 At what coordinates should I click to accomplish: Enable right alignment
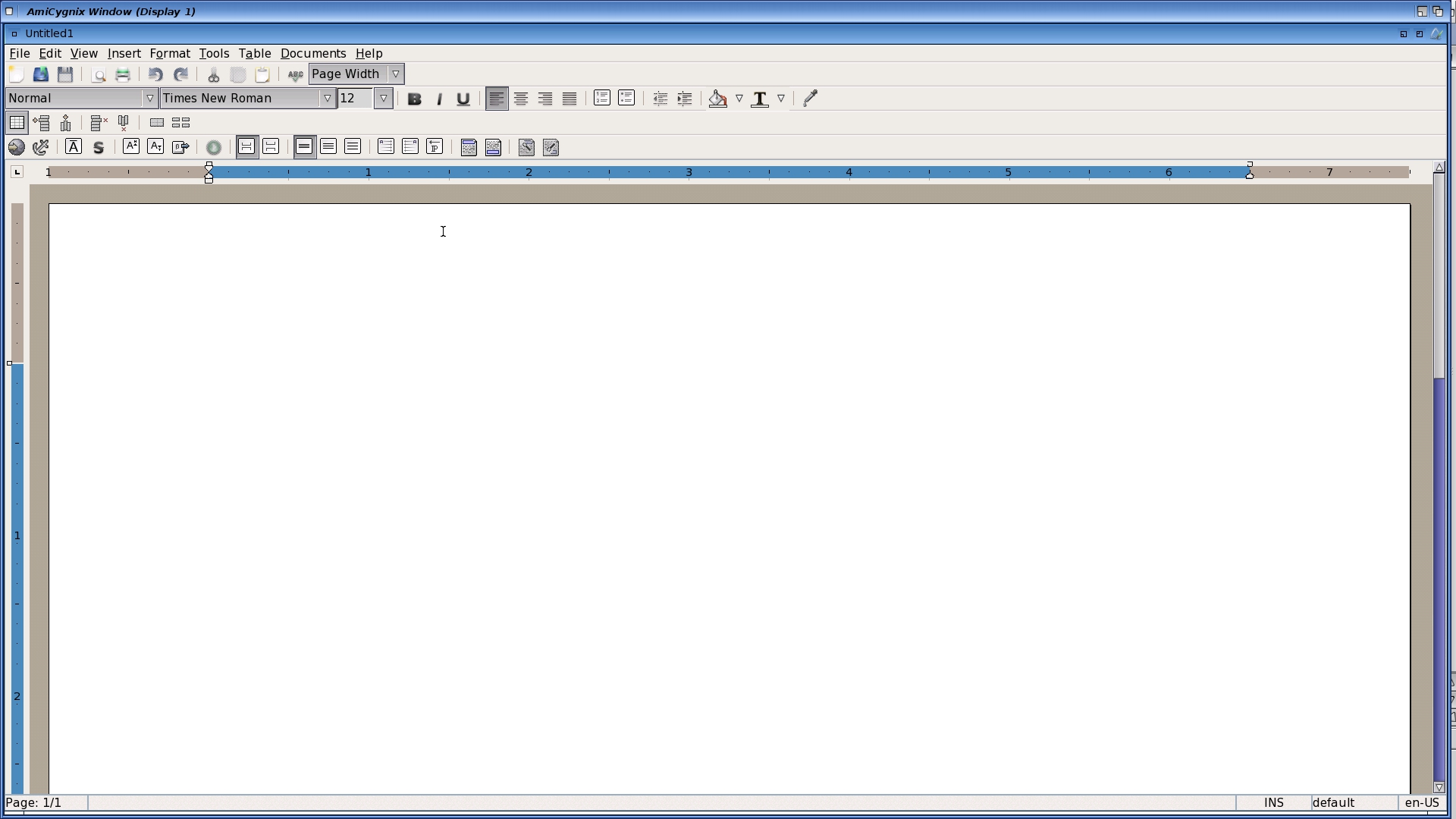pos(545,99)
